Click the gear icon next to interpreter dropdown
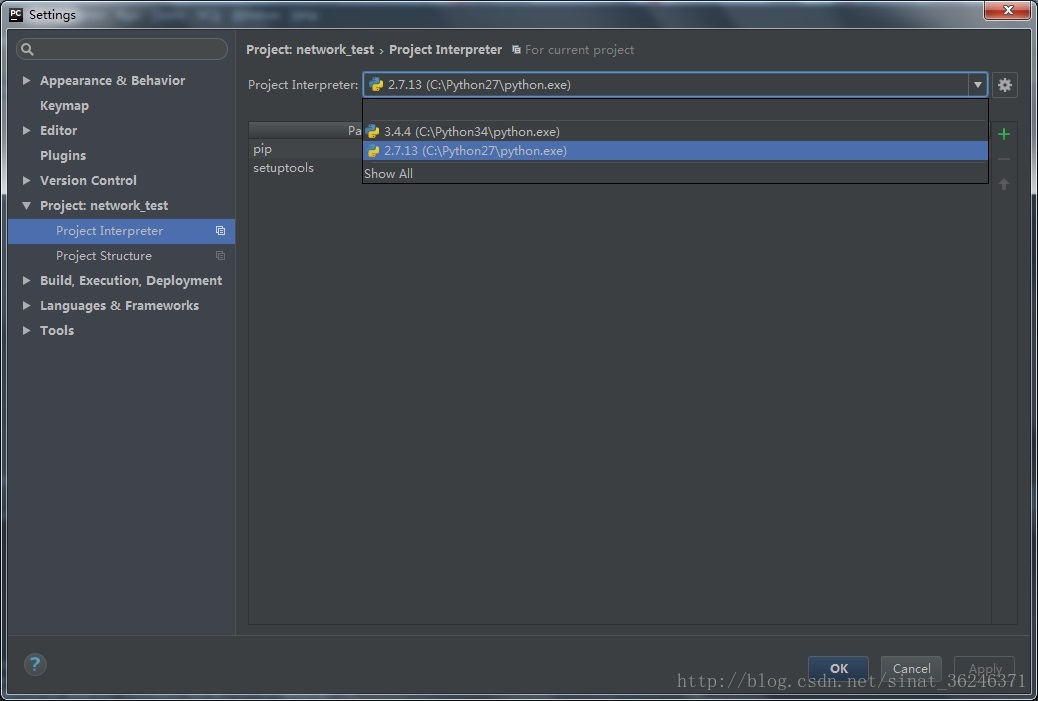1038x701 pixels. pyautogui.click(x=1004, y=85)
